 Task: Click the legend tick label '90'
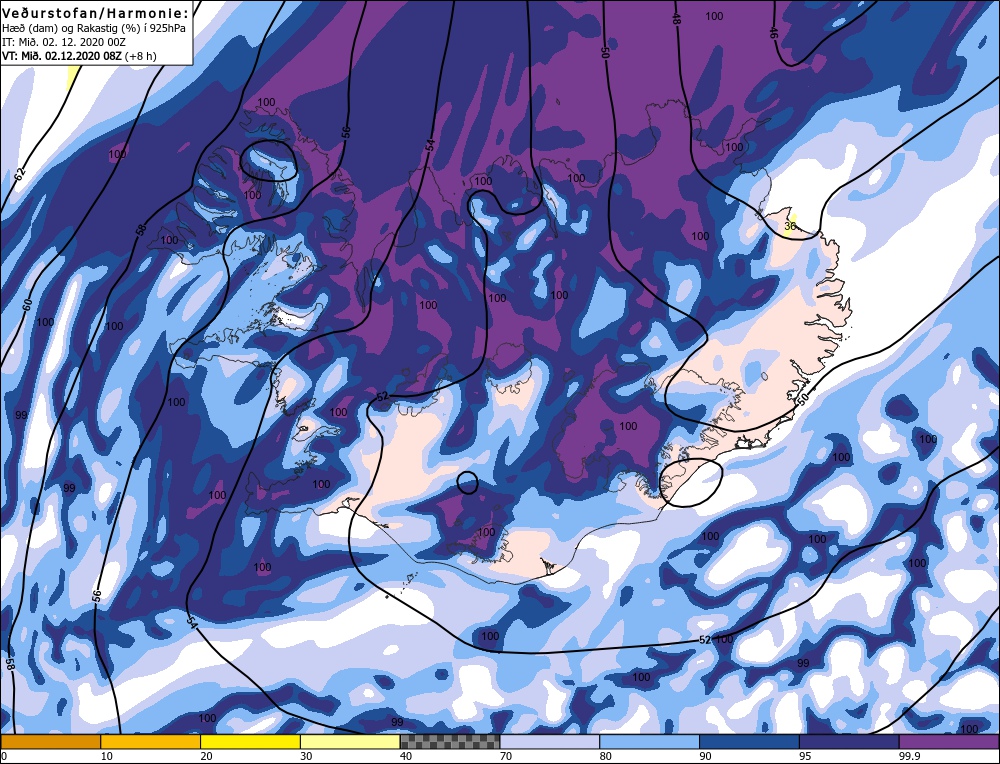[705, 756]
